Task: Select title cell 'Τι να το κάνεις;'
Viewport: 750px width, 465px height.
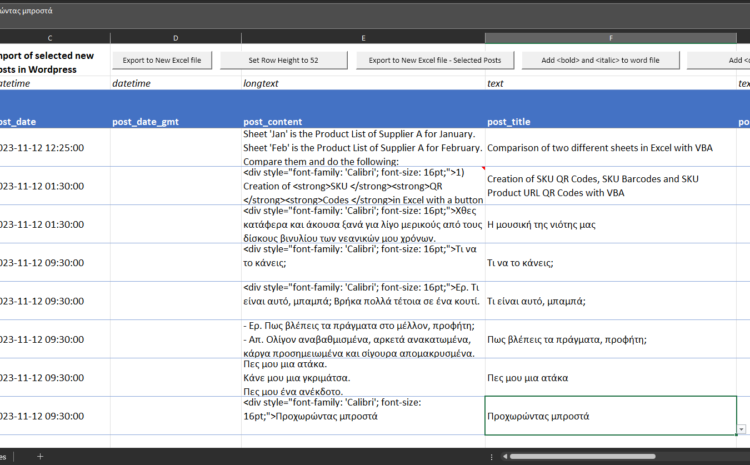Action: 611,262
